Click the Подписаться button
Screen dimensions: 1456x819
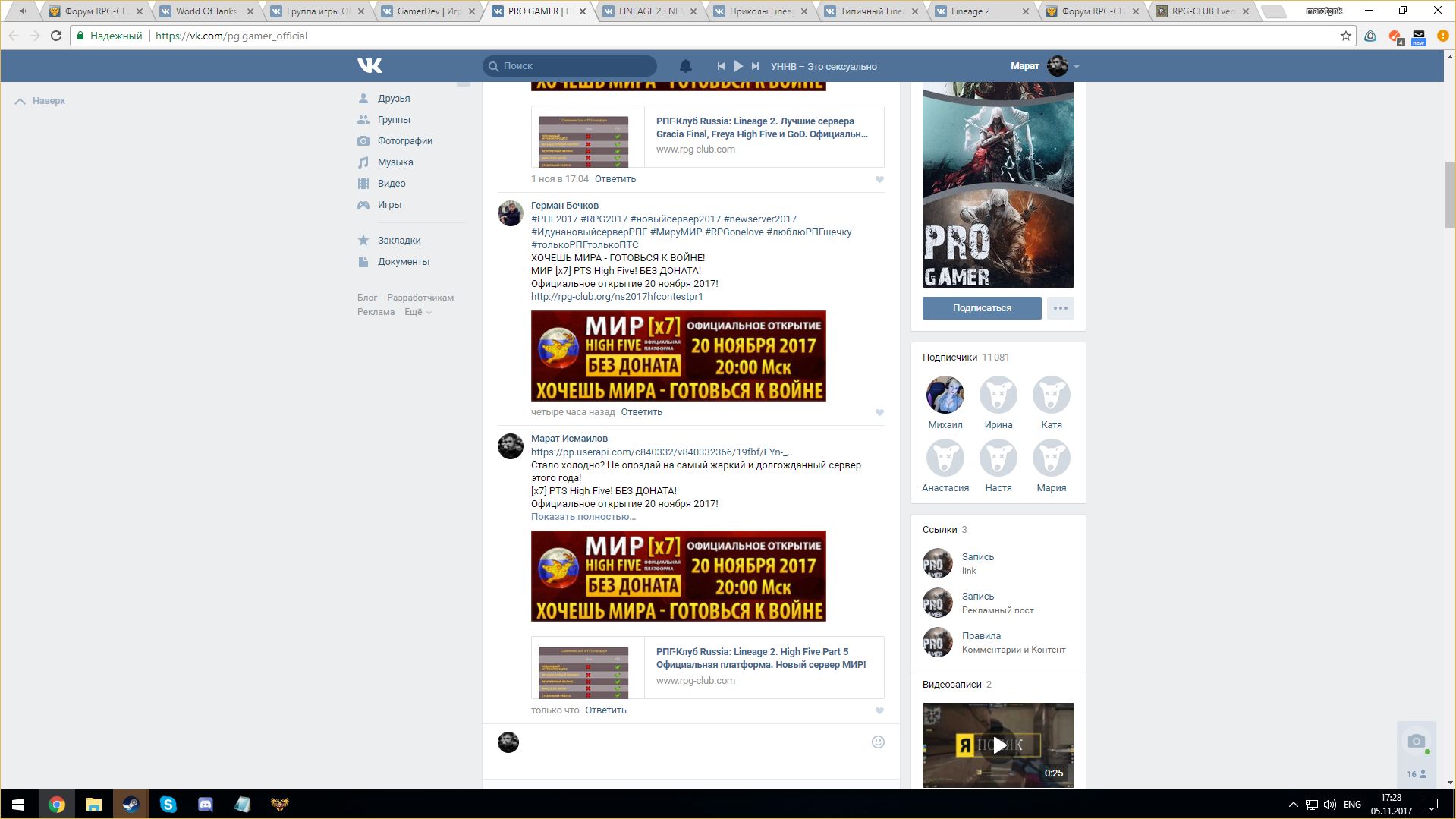[x=982, y=308]
